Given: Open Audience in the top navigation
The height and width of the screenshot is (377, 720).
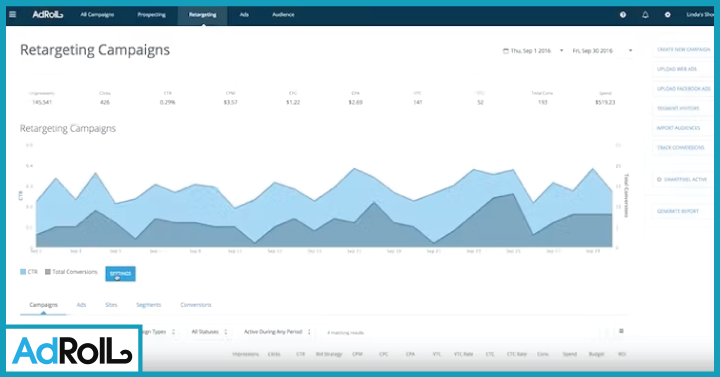Looking at the screenshot, I should tap(283, 15).
